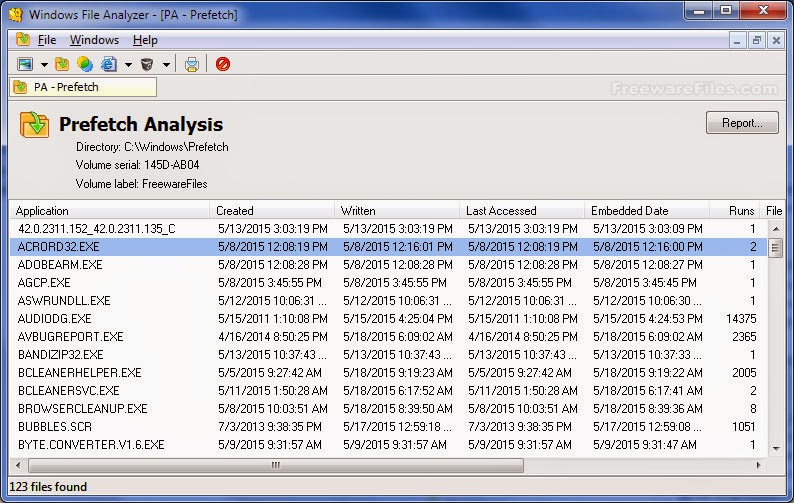Select the BCLEANERHELPER.EXE entry
Viewport: 794px width, 503px height.
80,373
